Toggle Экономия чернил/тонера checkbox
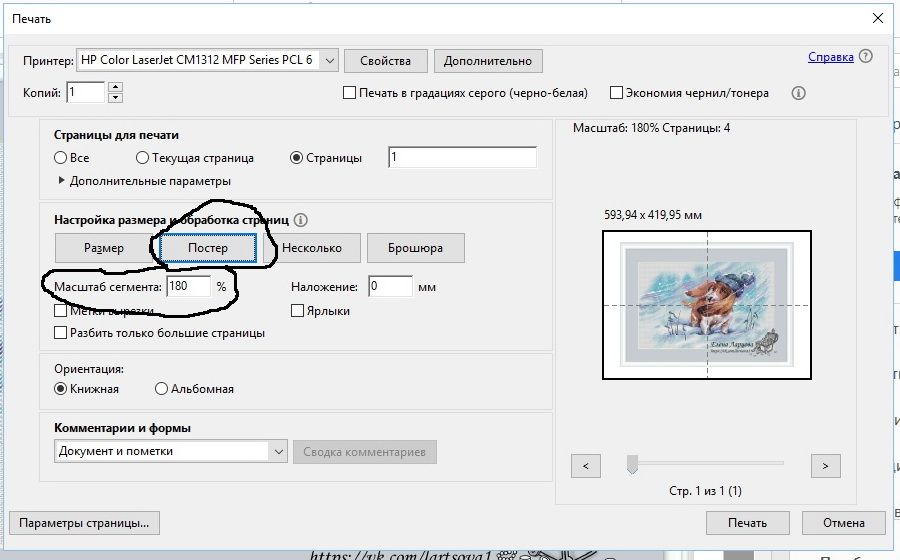This screenshot has width=900, height=560. pos(616,93)
